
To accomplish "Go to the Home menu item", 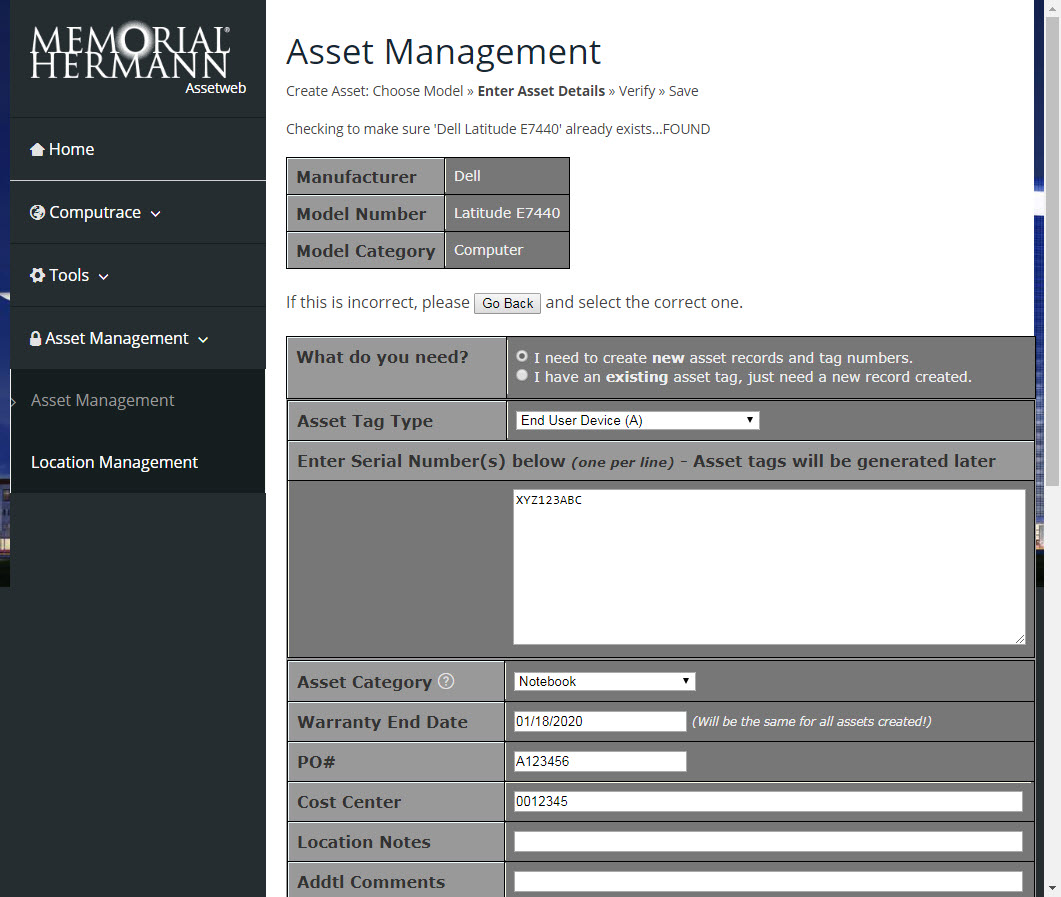I will (x=137, y=150).
